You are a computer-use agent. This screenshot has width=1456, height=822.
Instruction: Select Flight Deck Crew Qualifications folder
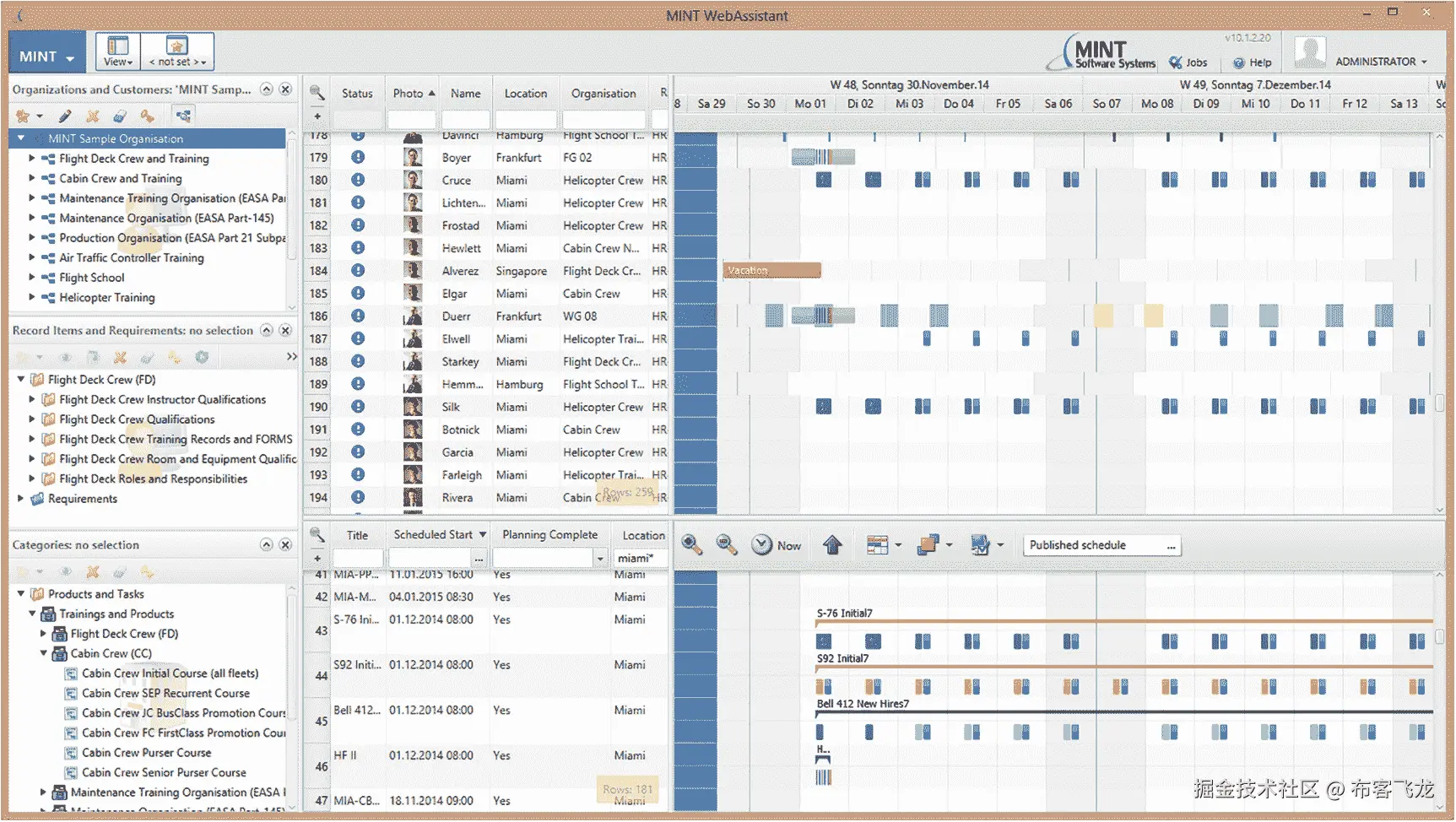[x=137, y=419]
